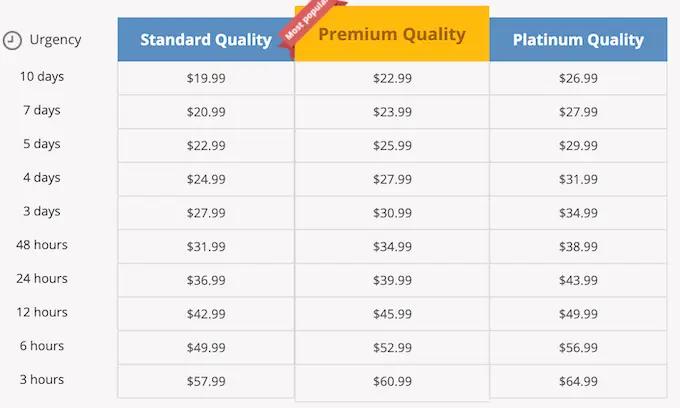Pick the $27.99 Platinum 7 days price
The height and width of the screenshot is (408, 680).
[x=578, y=112]
